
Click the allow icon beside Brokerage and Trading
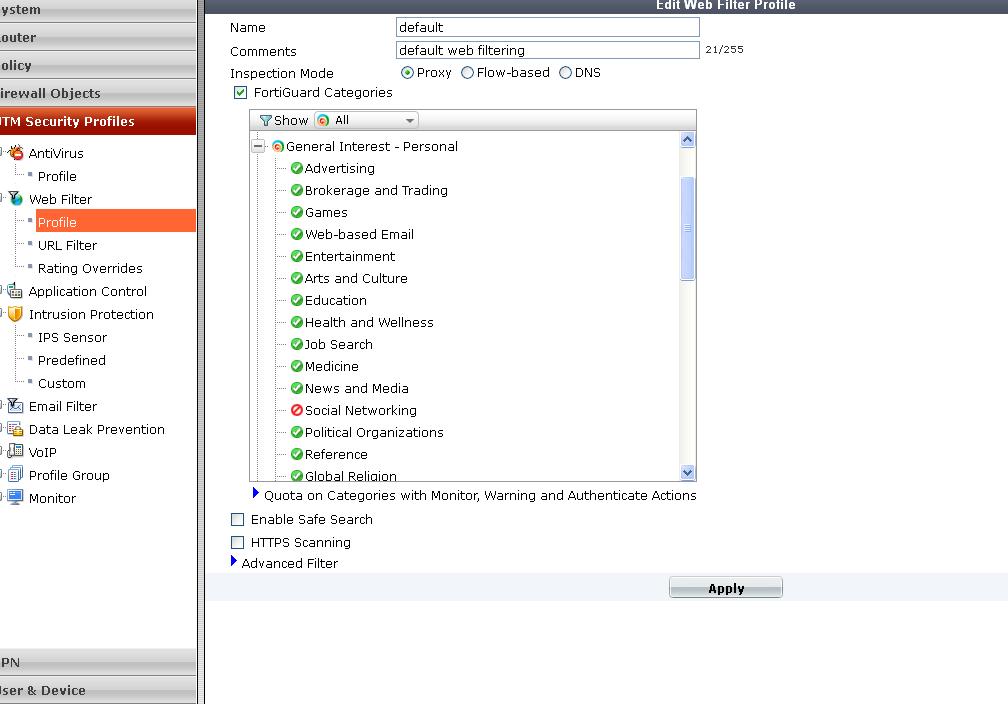(296, 190)
